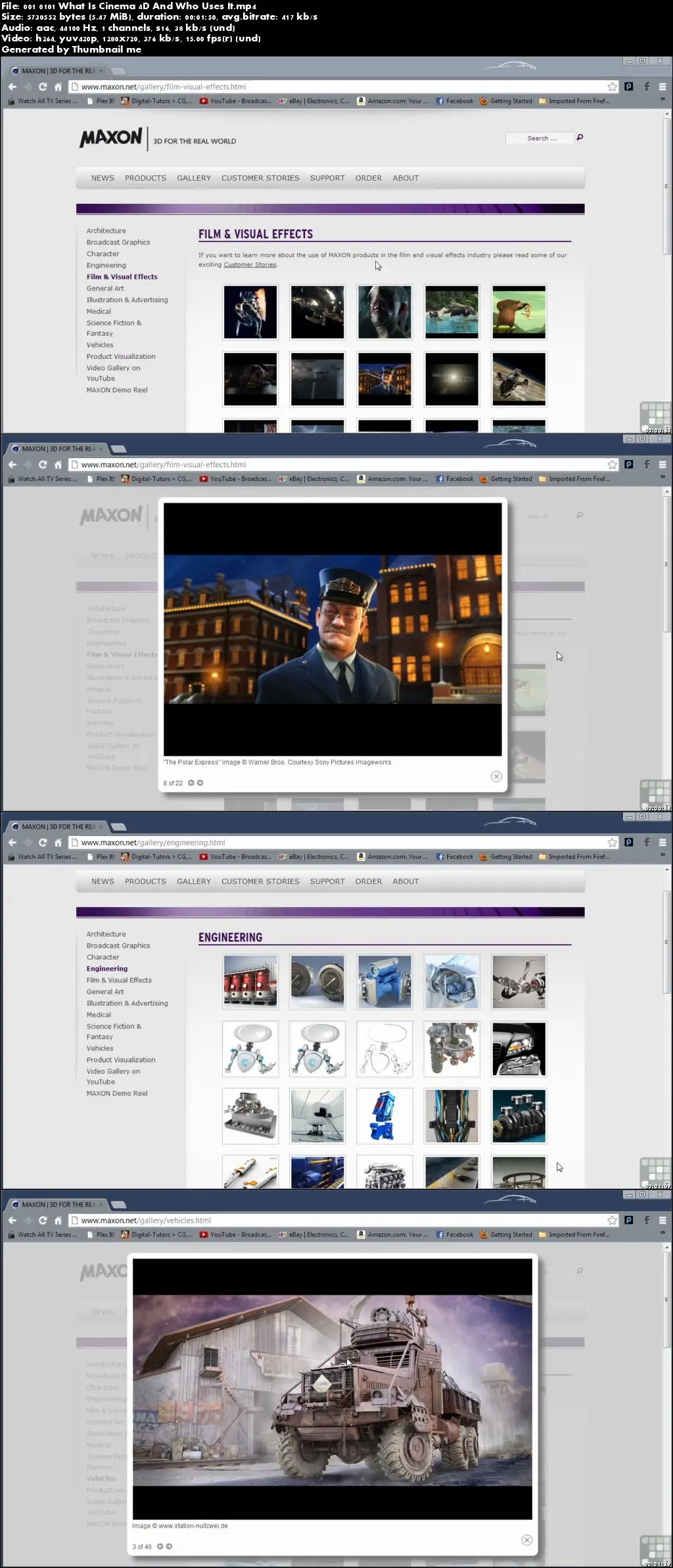This screenshot has height=1568, width=673.
Task: Open ORDER menu on the Engineering page
Action: (x=369, y=881)
